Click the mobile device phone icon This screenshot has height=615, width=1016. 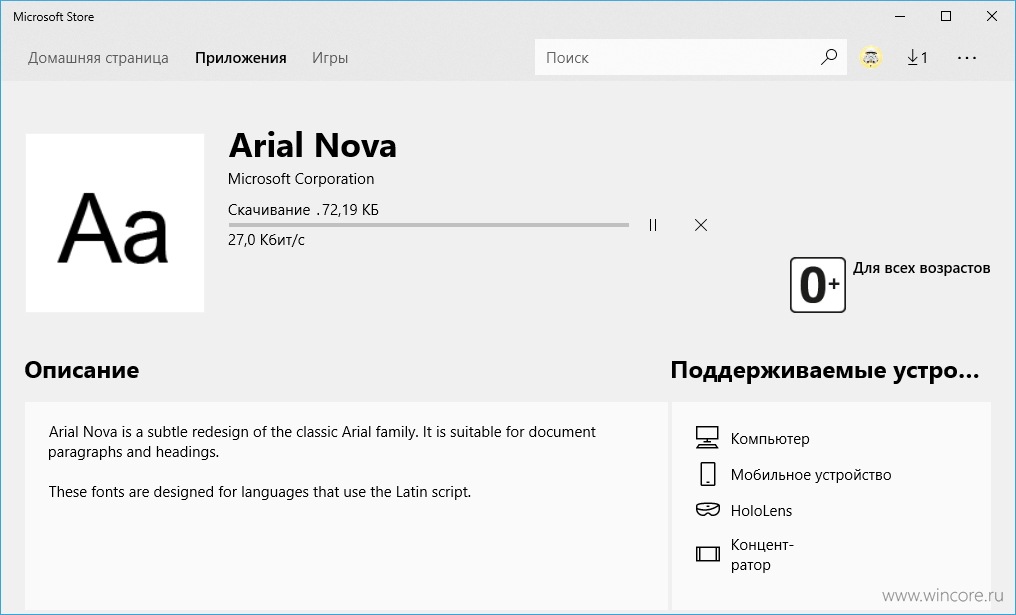(x=707, y=474)
